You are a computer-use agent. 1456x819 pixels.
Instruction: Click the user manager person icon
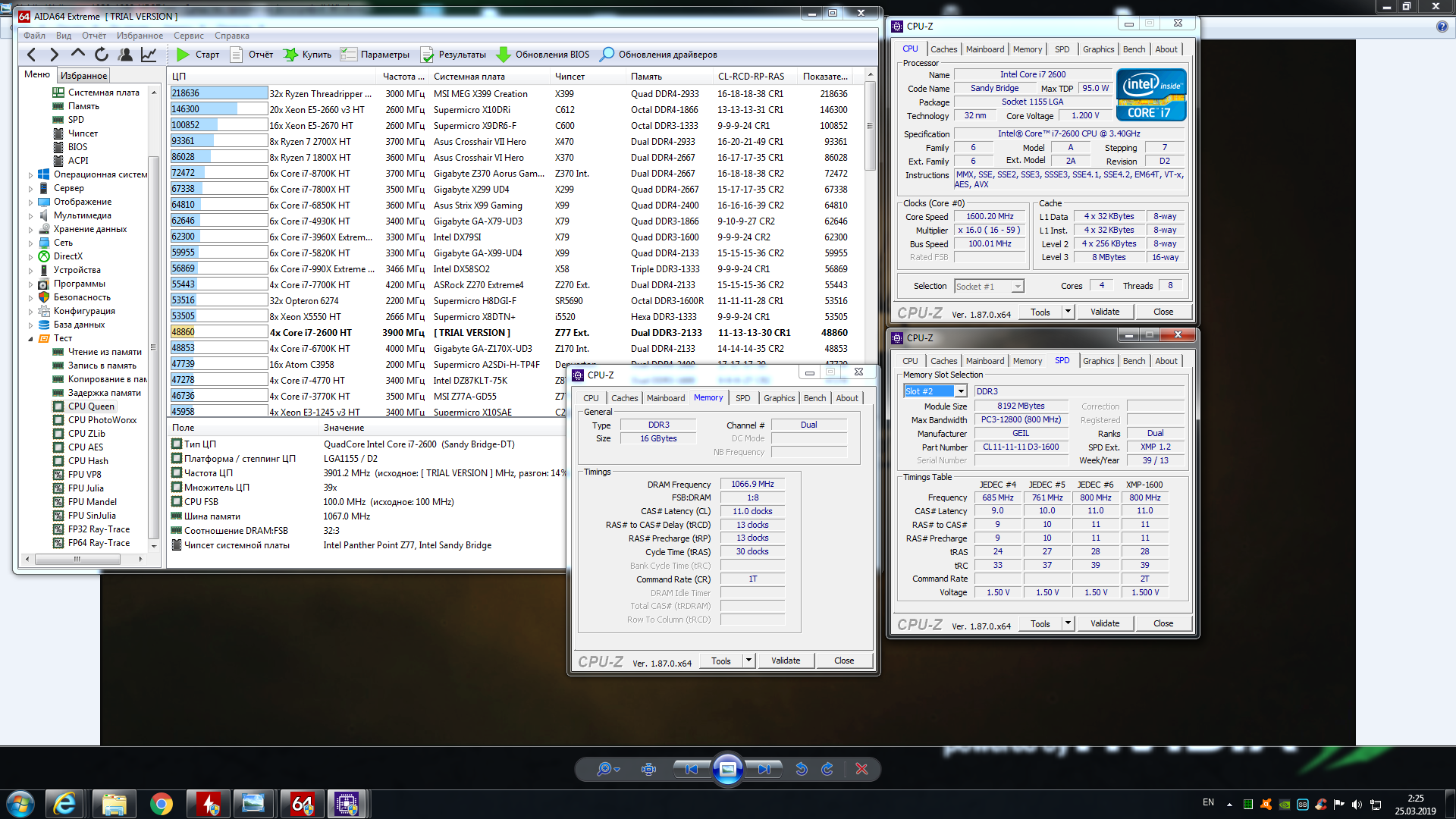tap(125, 55)
